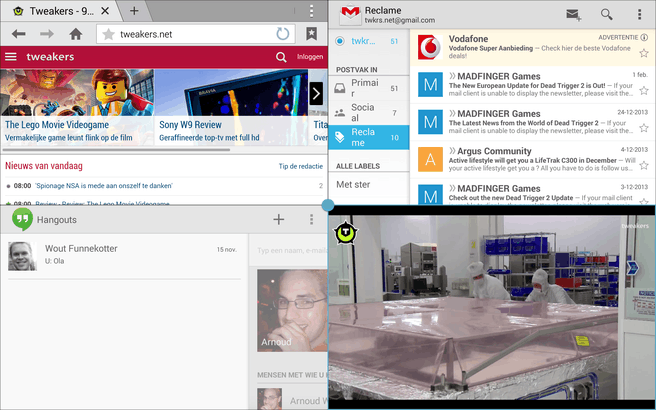Viewport: 656px width, 410px height.
Task: Start a new Hangouts conversation
Action: 279,219
